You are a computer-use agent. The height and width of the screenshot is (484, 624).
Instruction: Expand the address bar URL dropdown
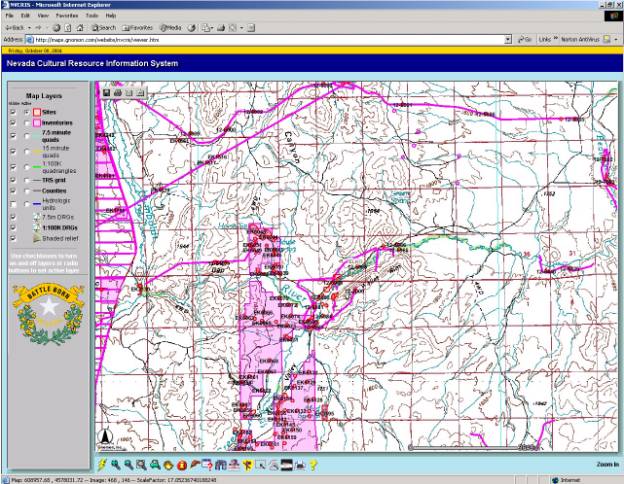(x=506, y=39)
